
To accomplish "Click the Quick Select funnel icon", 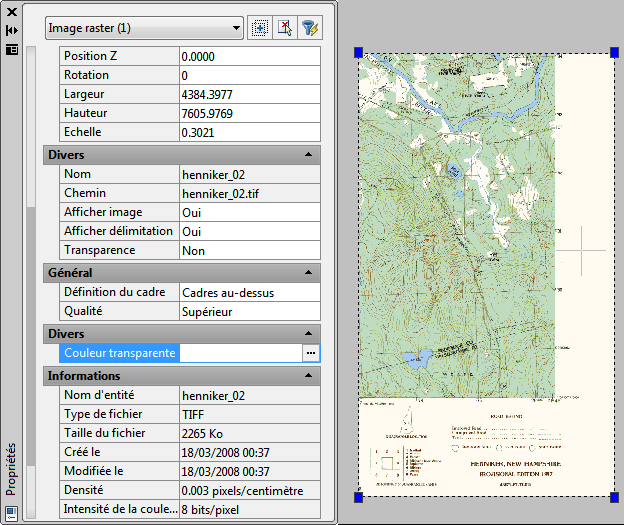I will (x=309, y=28).
